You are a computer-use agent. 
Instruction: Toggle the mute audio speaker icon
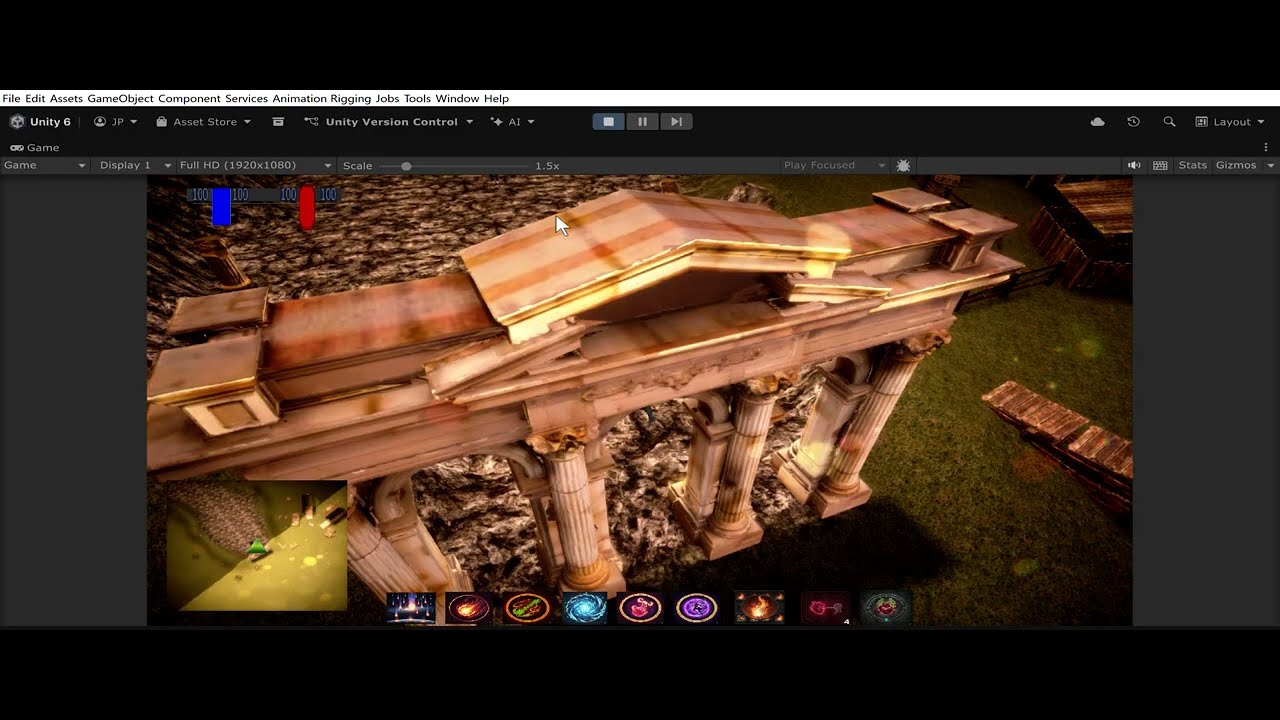tap(1134, 165)
